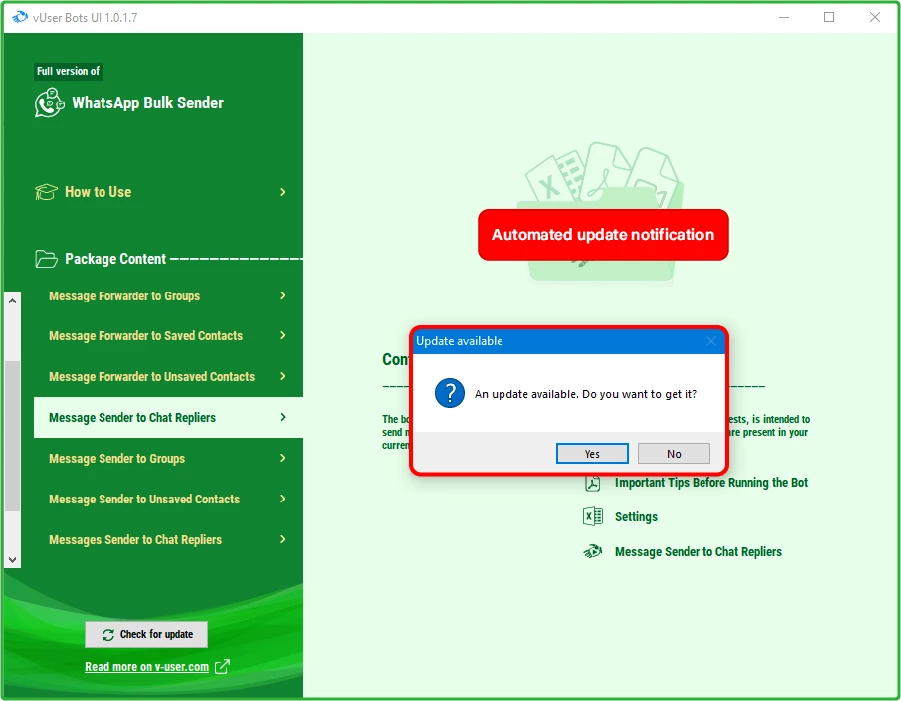Image resolution: width=901 pixels, height=701 pixels.
Task: Click the sidebar scrollbar up arrow
Action: [13, 300]
